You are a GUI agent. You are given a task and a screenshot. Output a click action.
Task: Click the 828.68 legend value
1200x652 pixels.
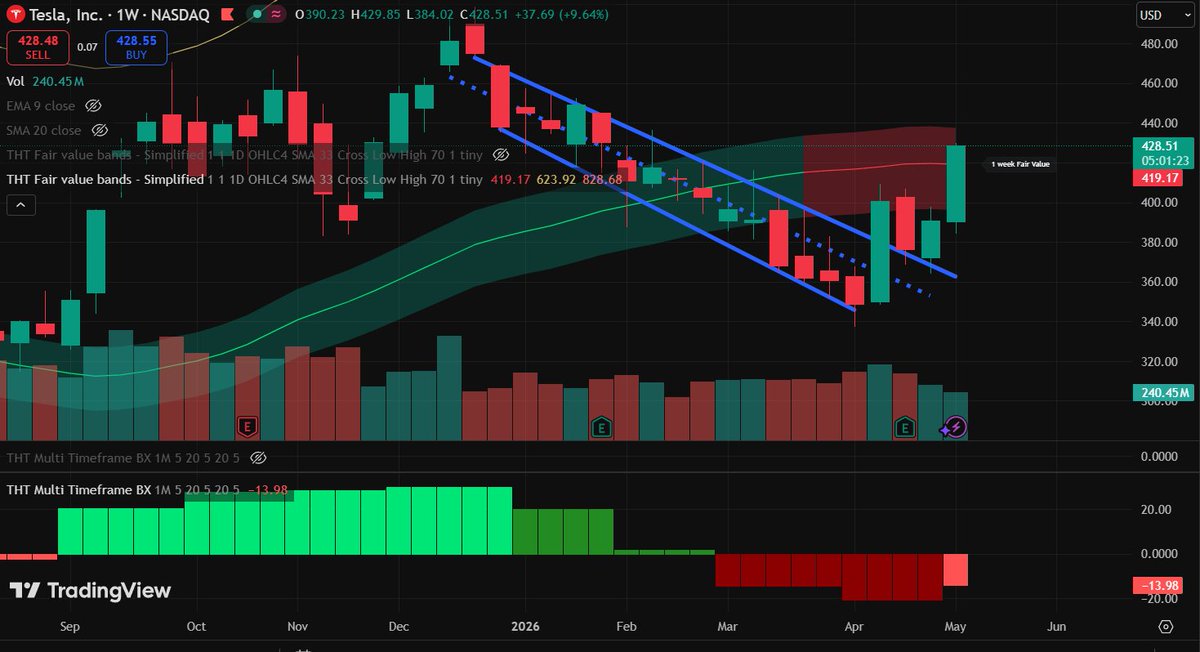click(602, 179)
